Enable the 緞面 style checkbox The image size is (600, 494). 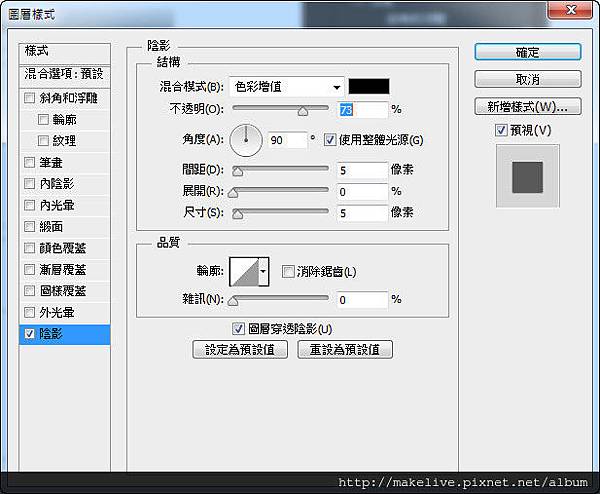click(29, 227)
